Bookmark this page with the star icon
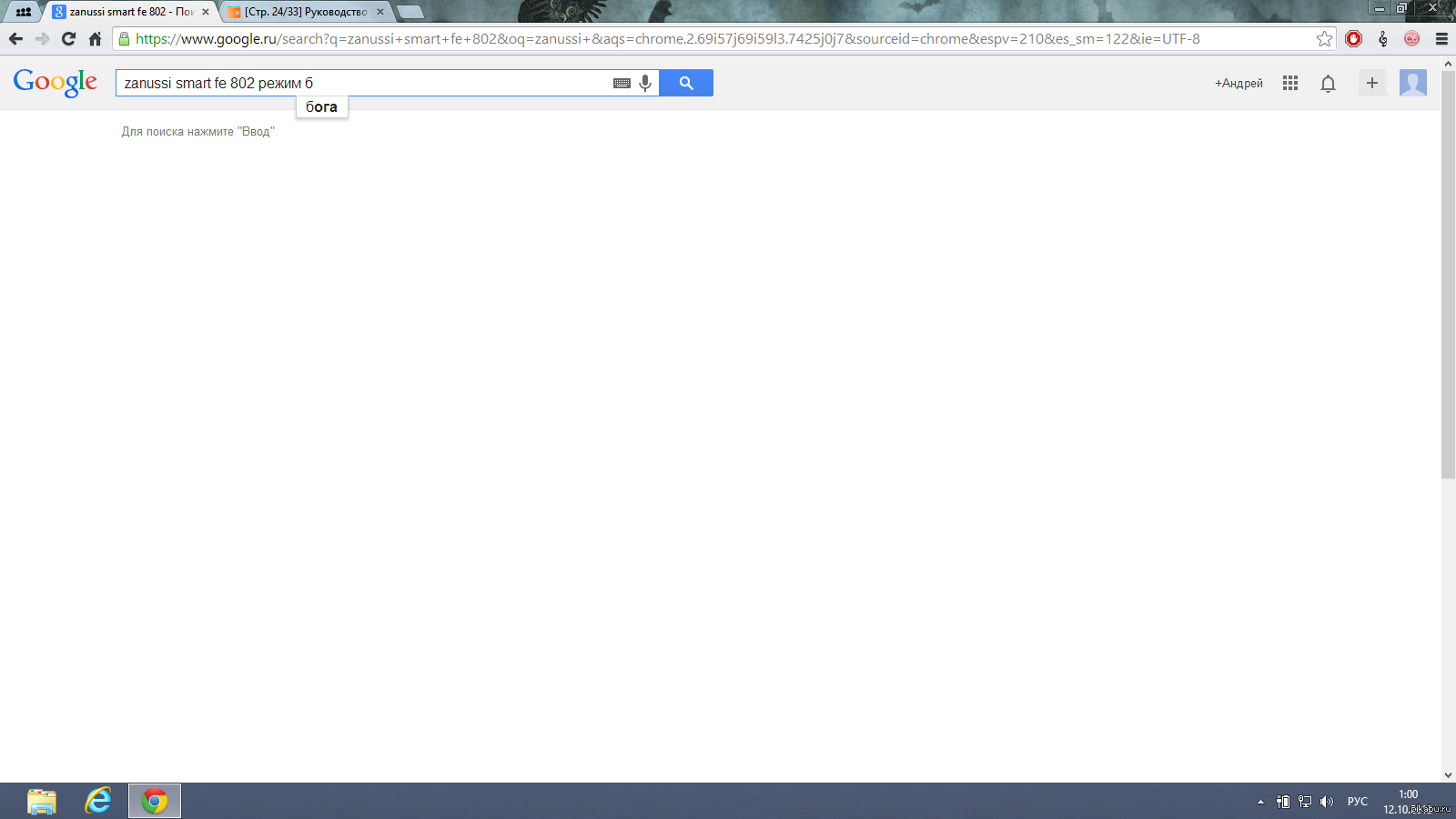The width and height of the screenshot is (1456, 819). click(x=1324, y=39)
